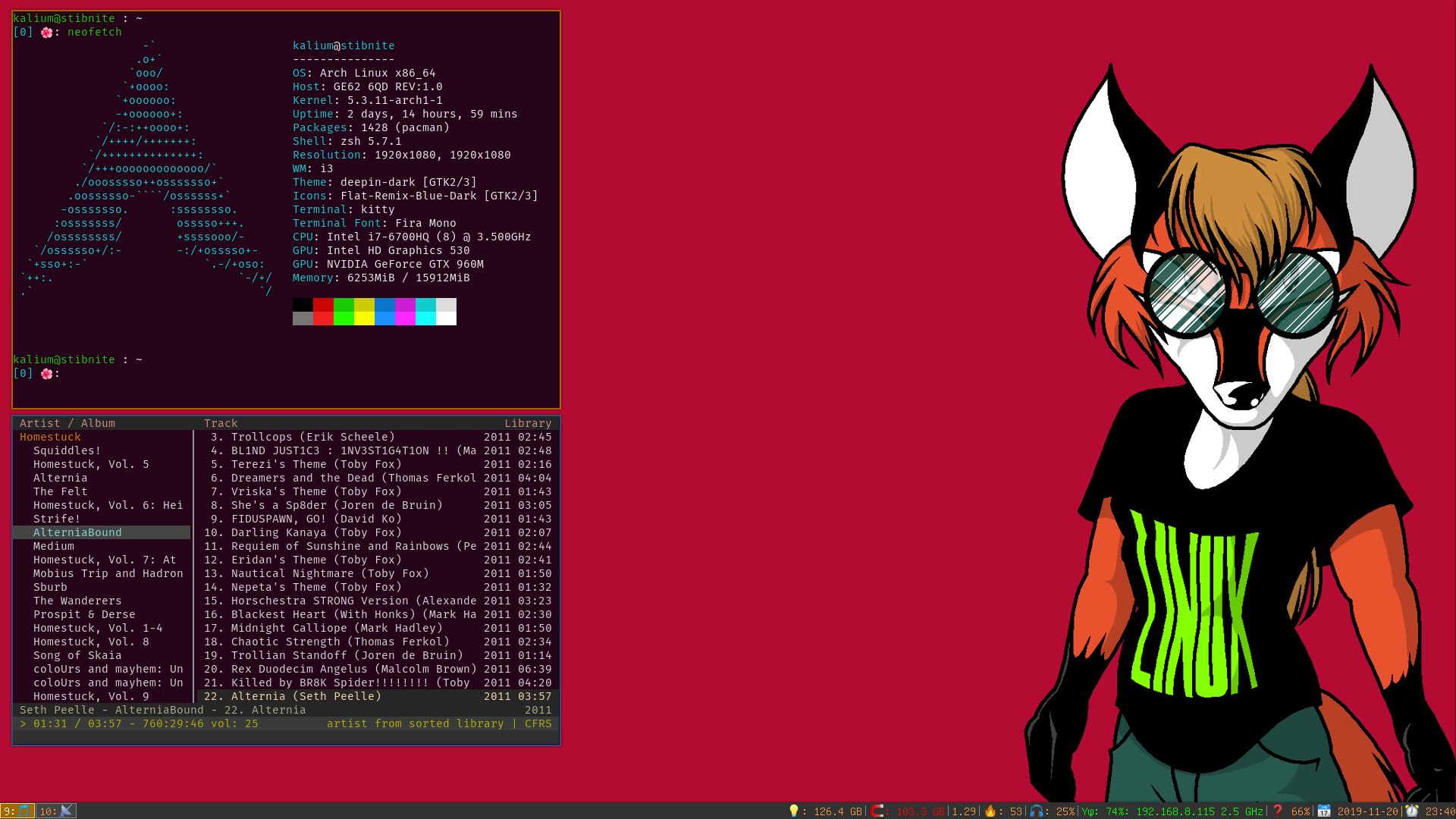This screenshot has width=1456, height=819.
Task: Click the calendar date icon
Action: coord(1324,811)
